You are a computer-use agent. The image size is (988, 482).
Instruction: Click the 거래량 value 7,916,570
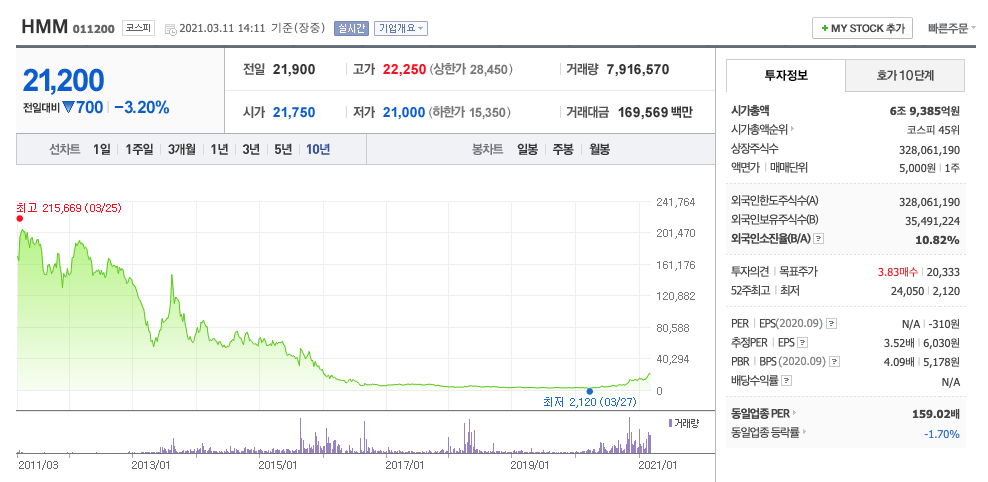pyautogui.click(x=638, y=69)
